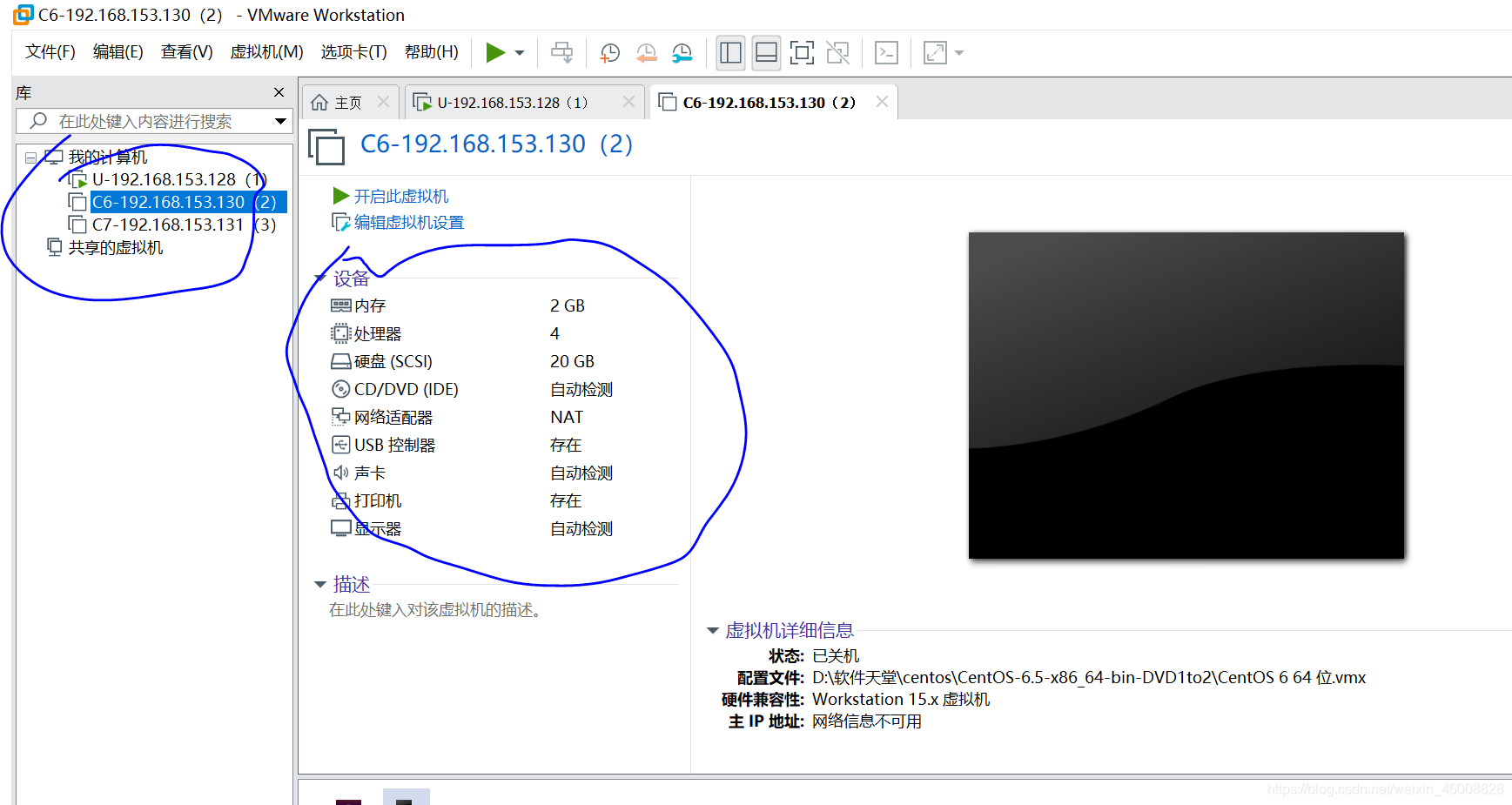Open the snapshot manager icon
1512x805 pixels.
(x=682, y=53)
